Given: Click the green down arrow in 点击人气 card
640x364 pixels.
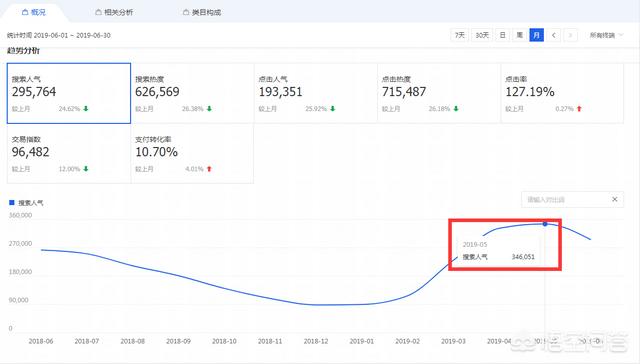Looking at the screenshot, I should pos(333,109).
